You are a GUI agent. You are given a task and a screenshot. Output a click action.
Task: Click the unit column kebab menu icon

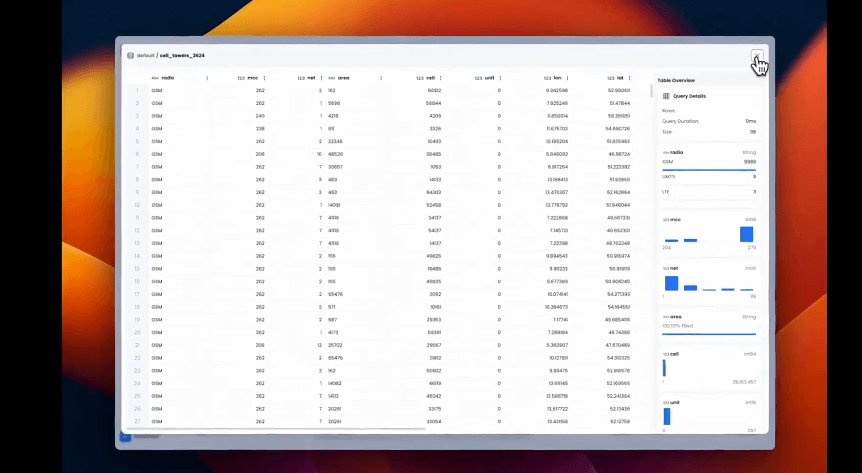tap(500, 77)
